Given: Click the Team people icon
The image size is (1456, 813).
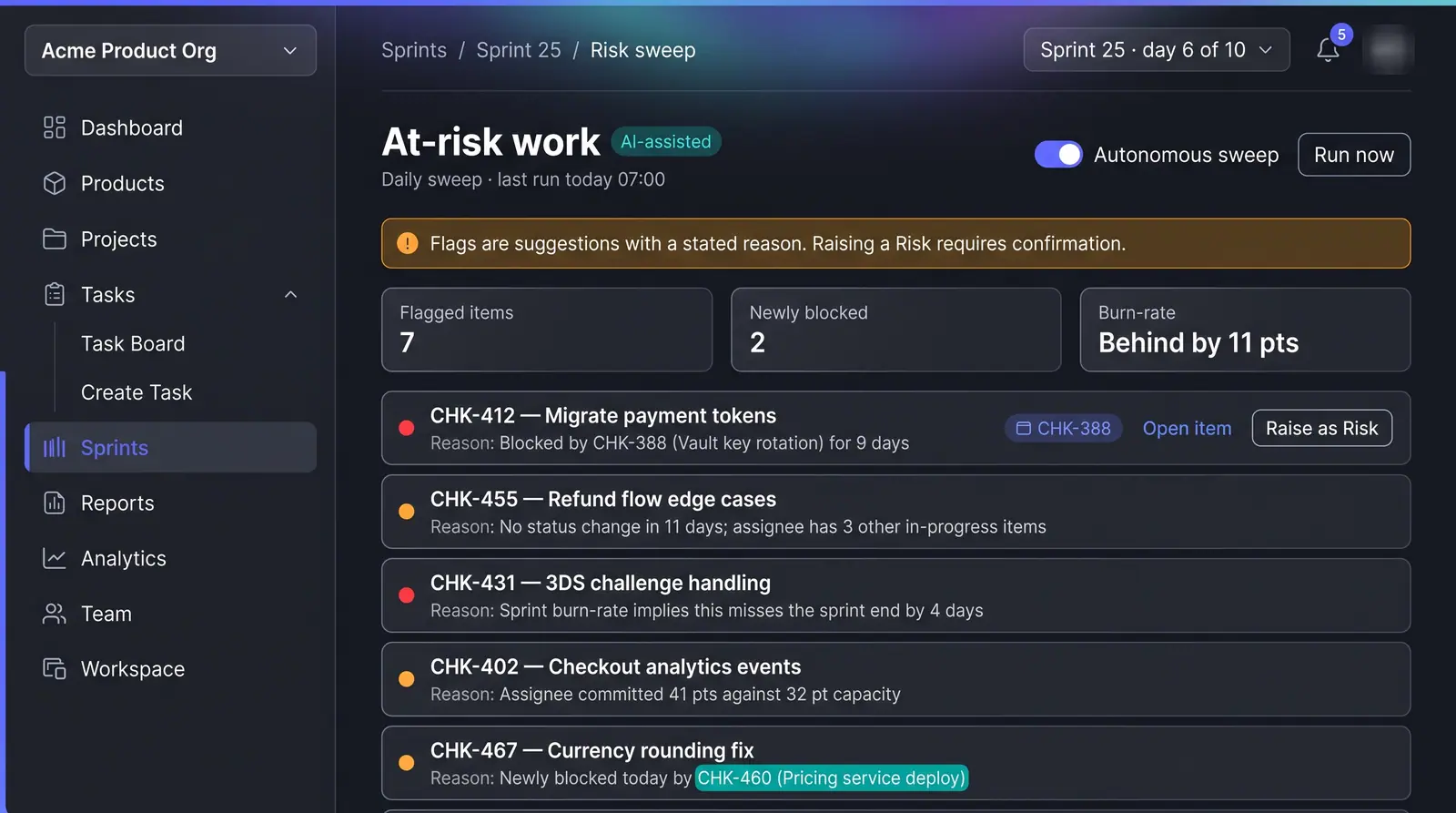Looking at the screenshot, I should pos(55,614).
